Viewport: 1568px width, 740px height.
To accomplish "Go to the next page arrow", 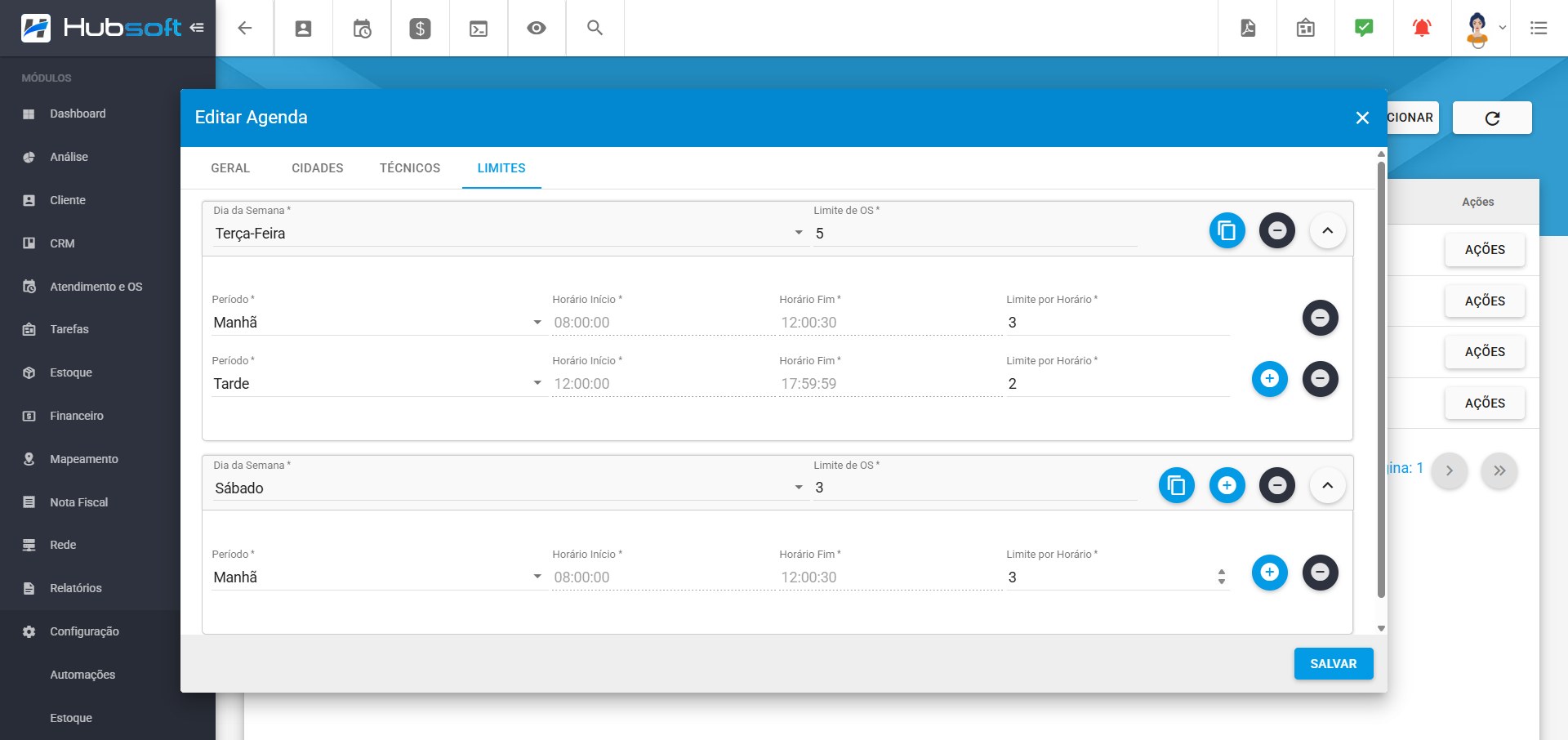I will click(1450, 470).
